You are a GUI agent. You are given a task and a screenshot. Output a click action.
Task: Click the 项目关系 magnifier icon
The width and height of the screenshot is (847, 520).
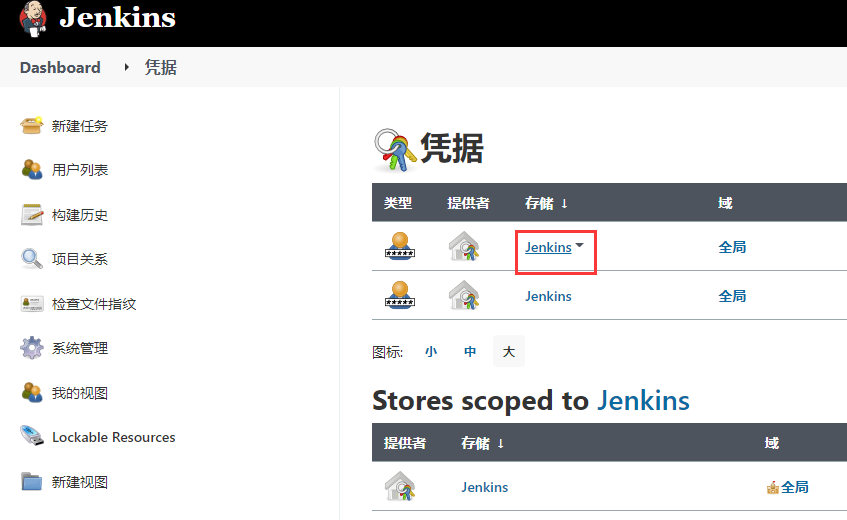coord(32,259)
